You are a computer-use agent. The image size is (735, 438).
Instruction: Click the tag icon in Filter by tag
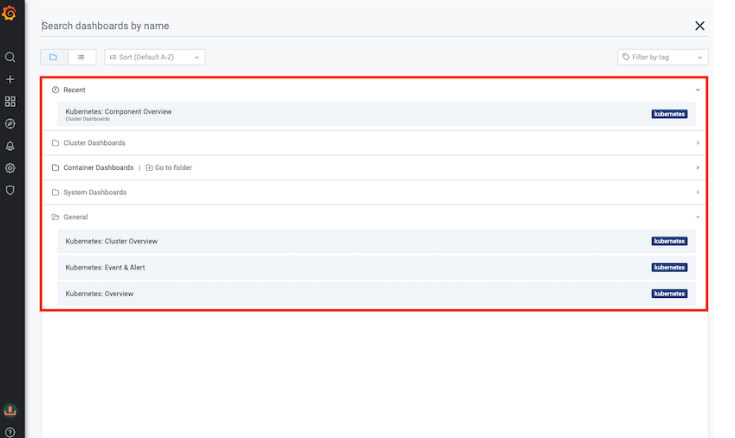626,57
